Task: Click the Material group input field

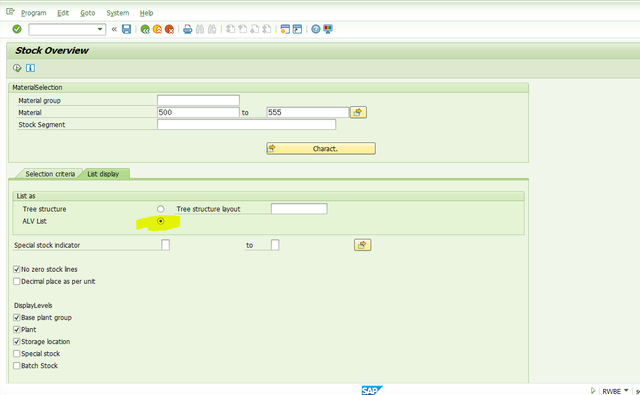Action: pos(198,100)
